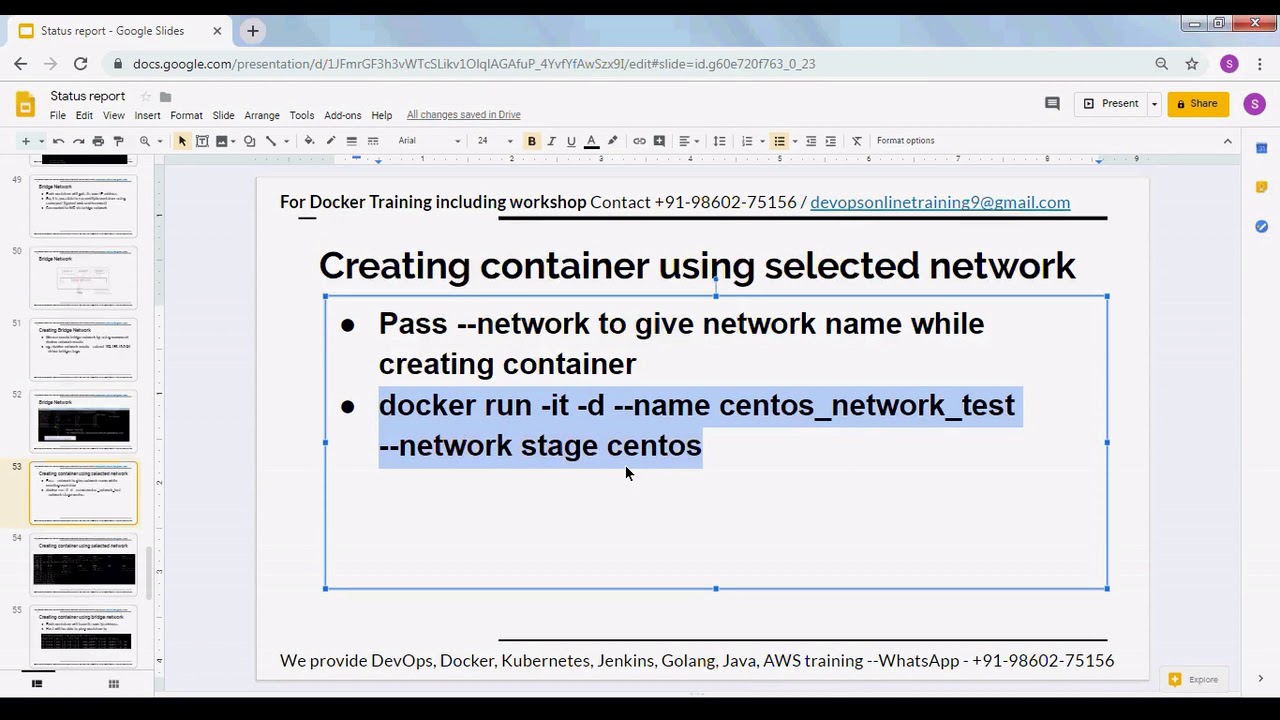Open the File menu
The image size is (1280, 720).
click(58, 115)
